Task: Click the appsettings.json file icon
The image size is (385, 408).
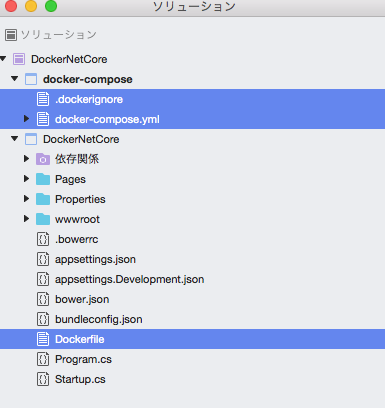Action: (43, 259)
